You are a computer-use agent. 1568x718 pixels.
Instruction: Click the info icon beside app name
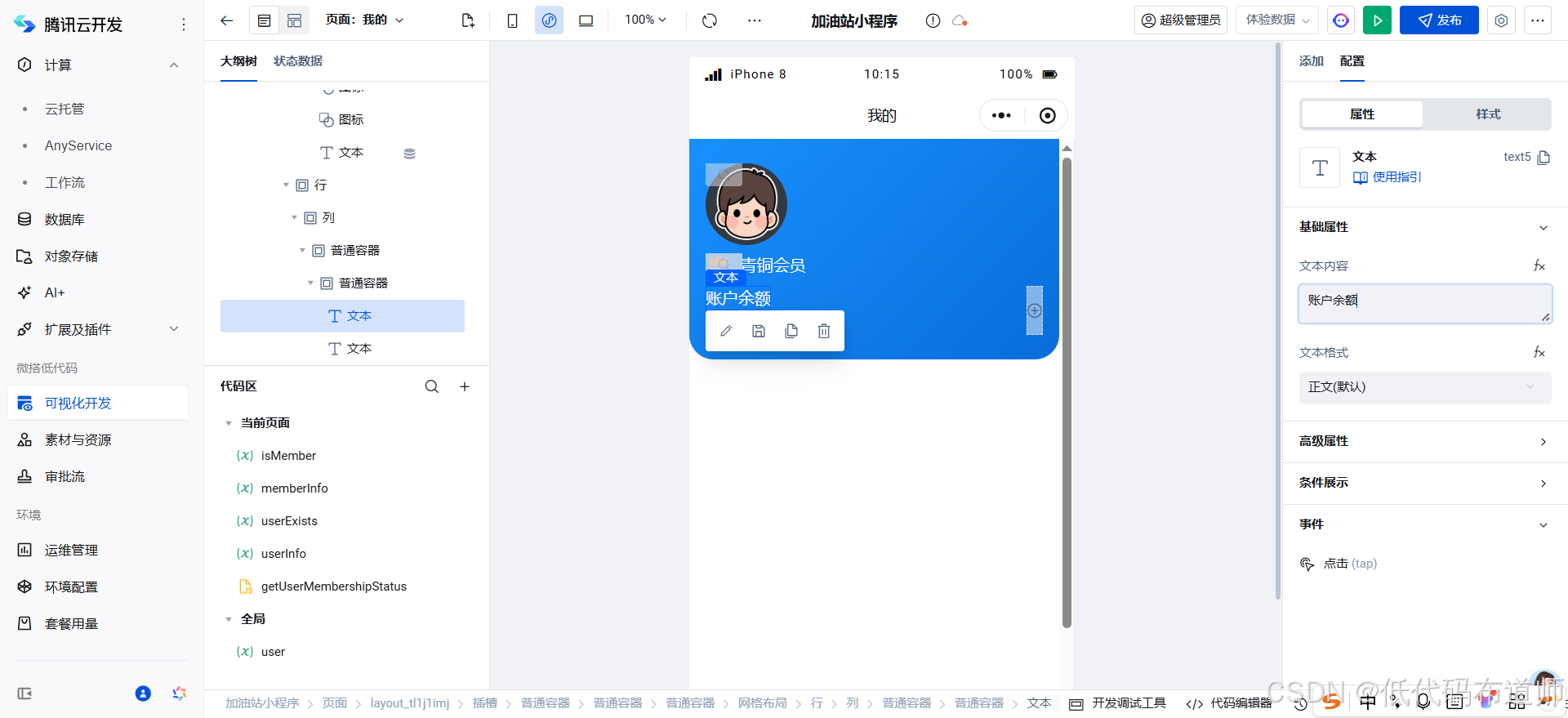coord(933,20)
